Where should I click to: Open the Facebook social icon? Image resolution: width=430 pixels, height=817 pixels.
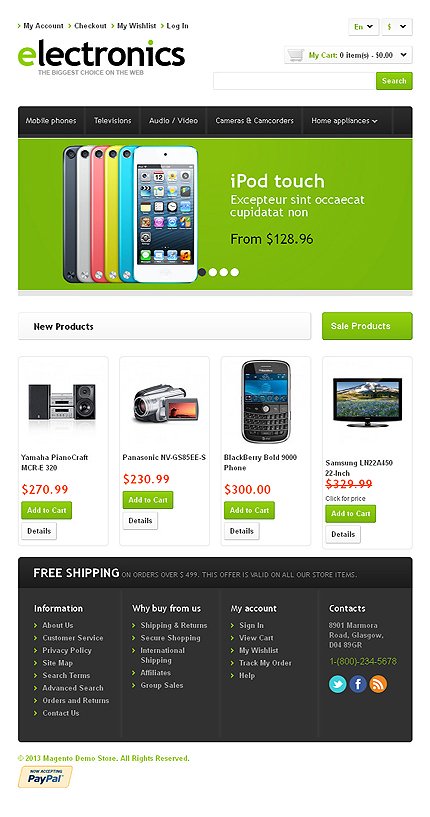358,684
